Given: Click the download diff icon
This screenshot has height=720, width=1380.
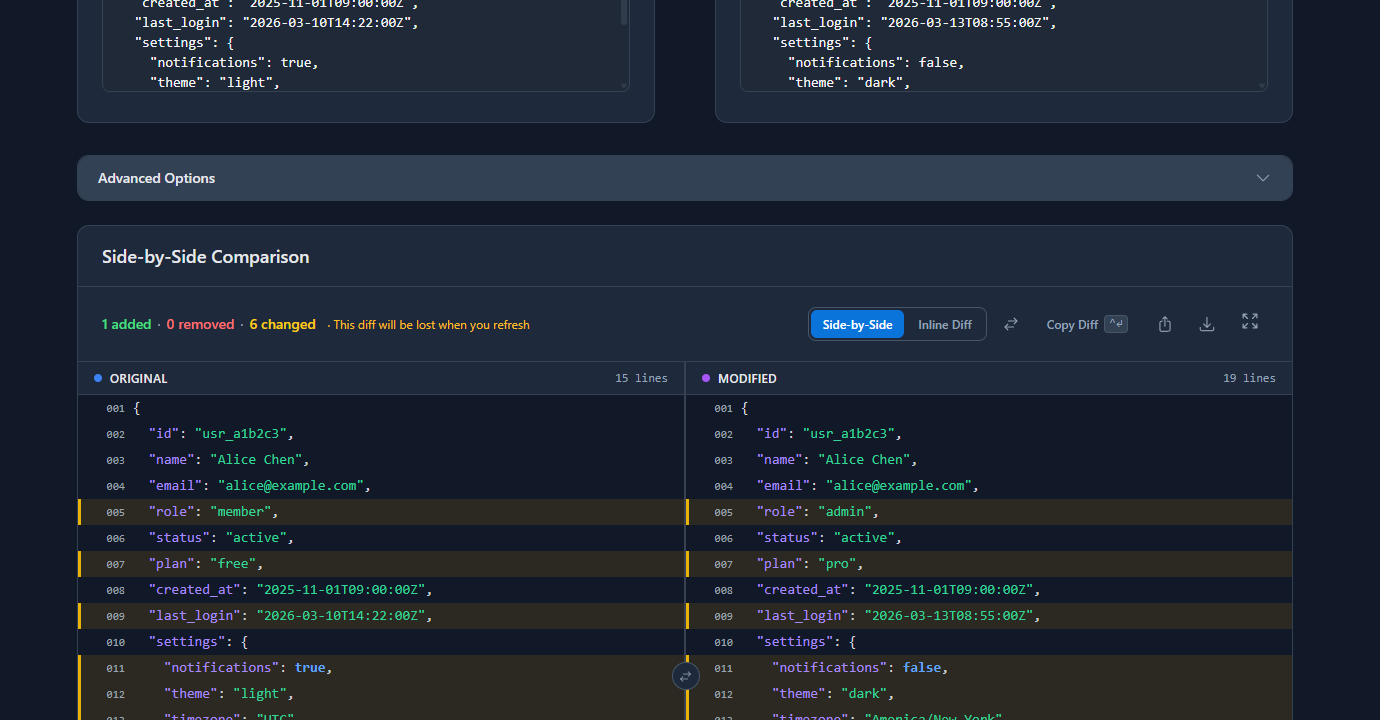Looking at the screenshot, I should pyautogui.click(x=1206, y=323).
